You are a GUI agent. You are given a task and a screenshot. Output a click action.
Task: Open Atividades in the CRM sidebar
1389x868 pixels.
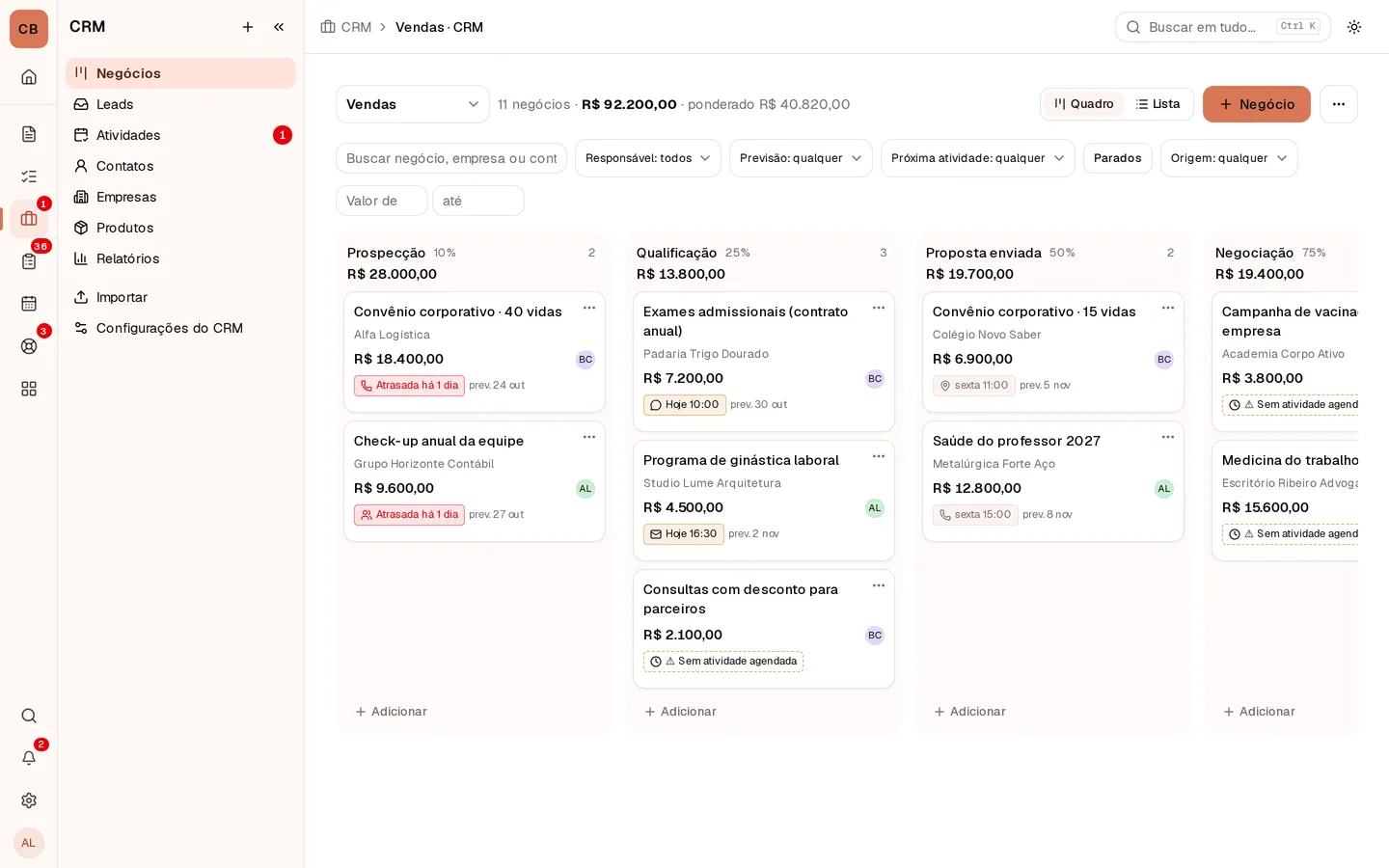point(180,135)
